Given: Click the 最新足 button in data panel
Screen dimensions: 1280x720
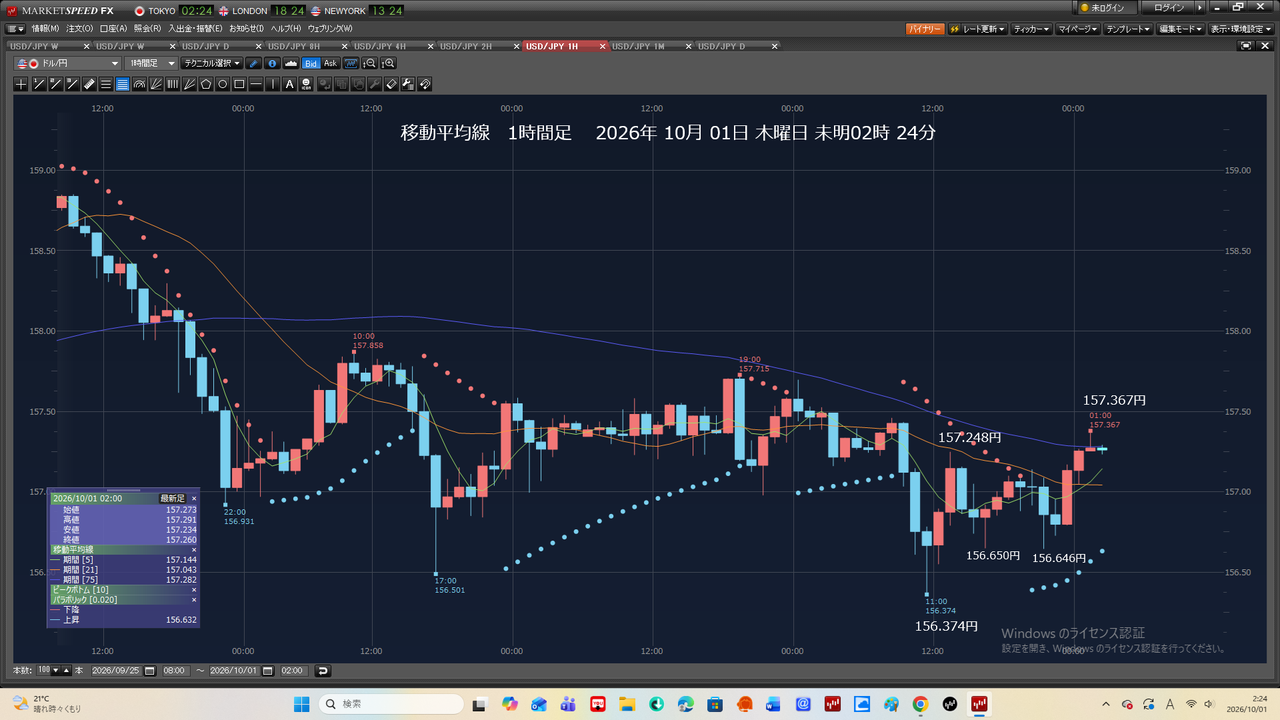Looking at the screenshot, I should pos(172,498).
